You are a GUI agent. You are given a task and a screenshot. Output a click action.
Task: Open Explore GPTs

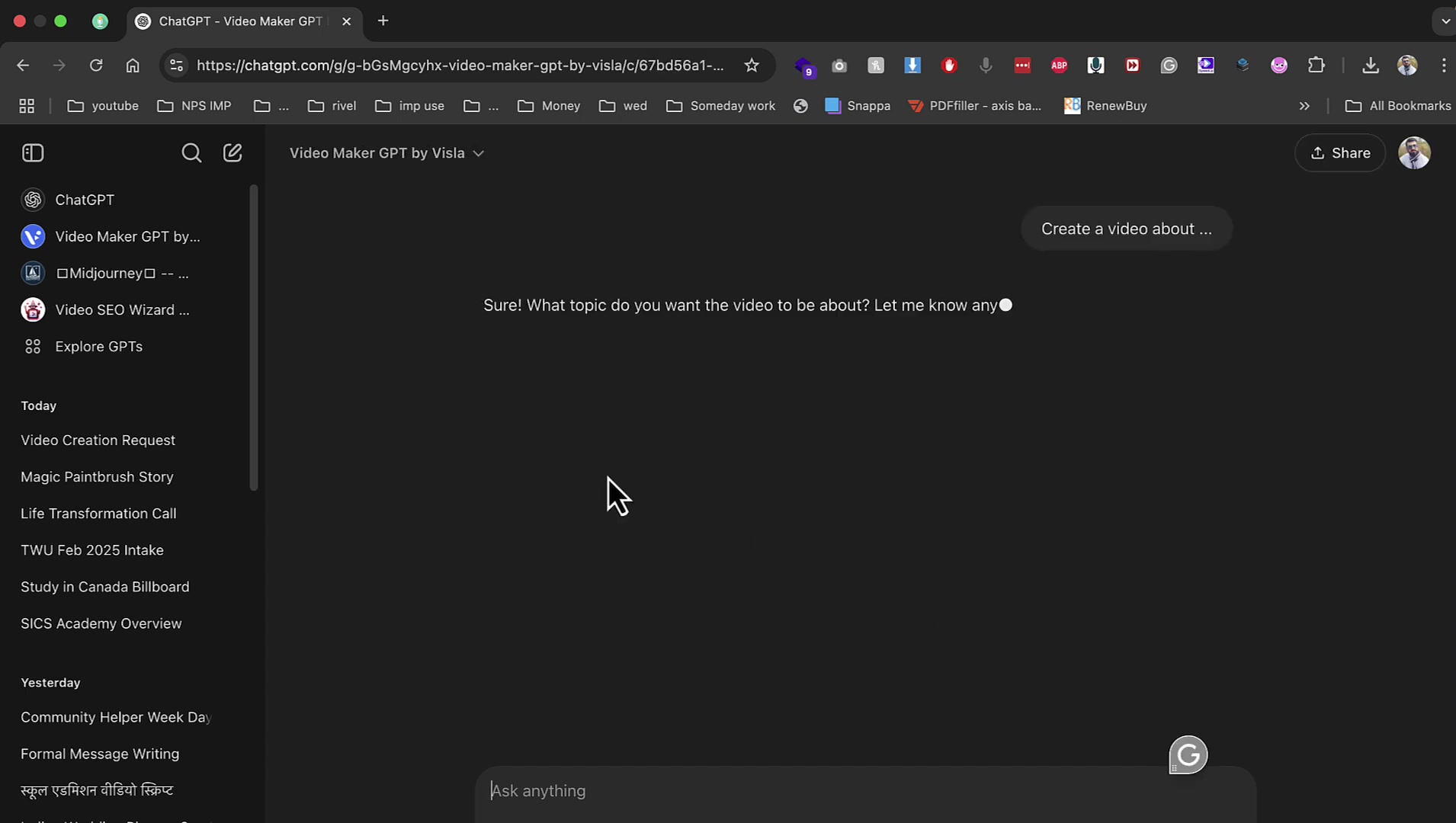pos(98,346)
